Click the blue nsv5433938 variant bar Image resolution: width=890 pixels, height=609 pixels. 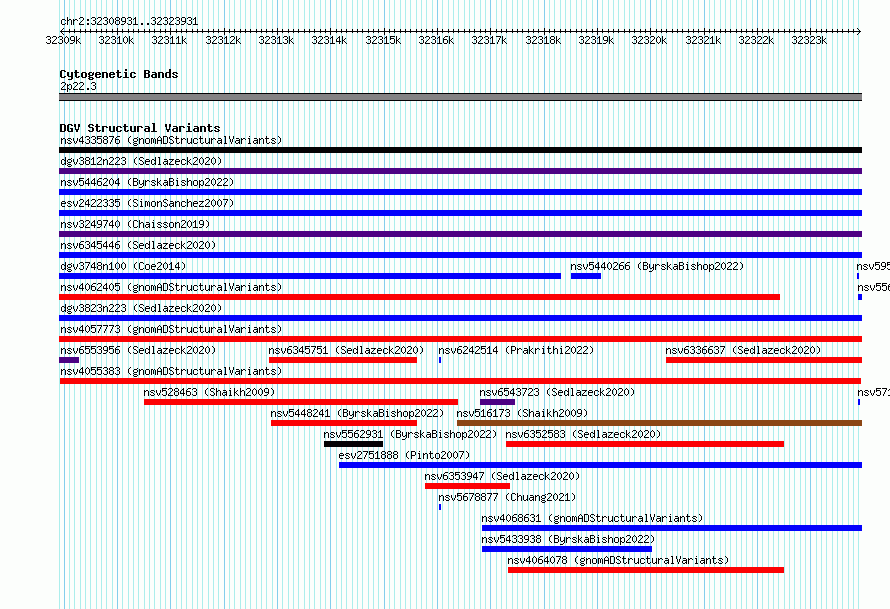point(567,549)
